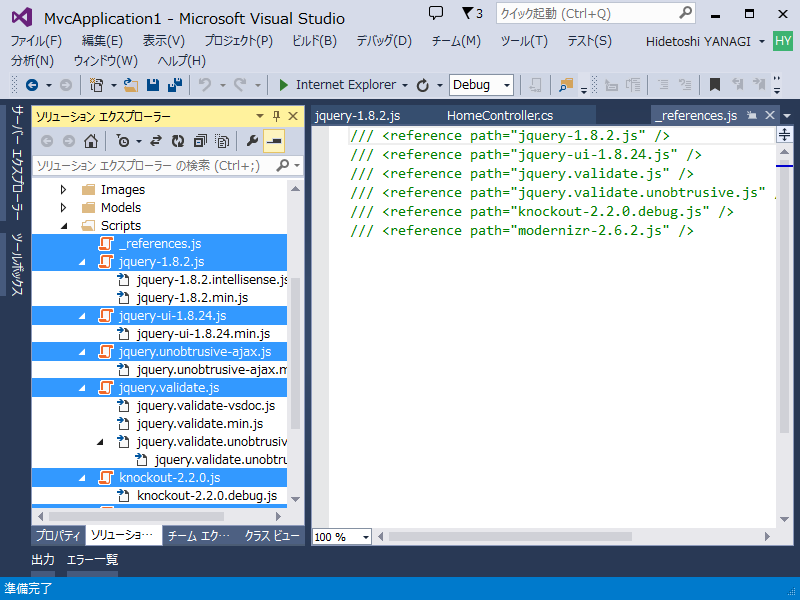The width and height of the screenshot is (800, 600).
Task: Open the 出力 output panel
Action: tap(43, 560)
